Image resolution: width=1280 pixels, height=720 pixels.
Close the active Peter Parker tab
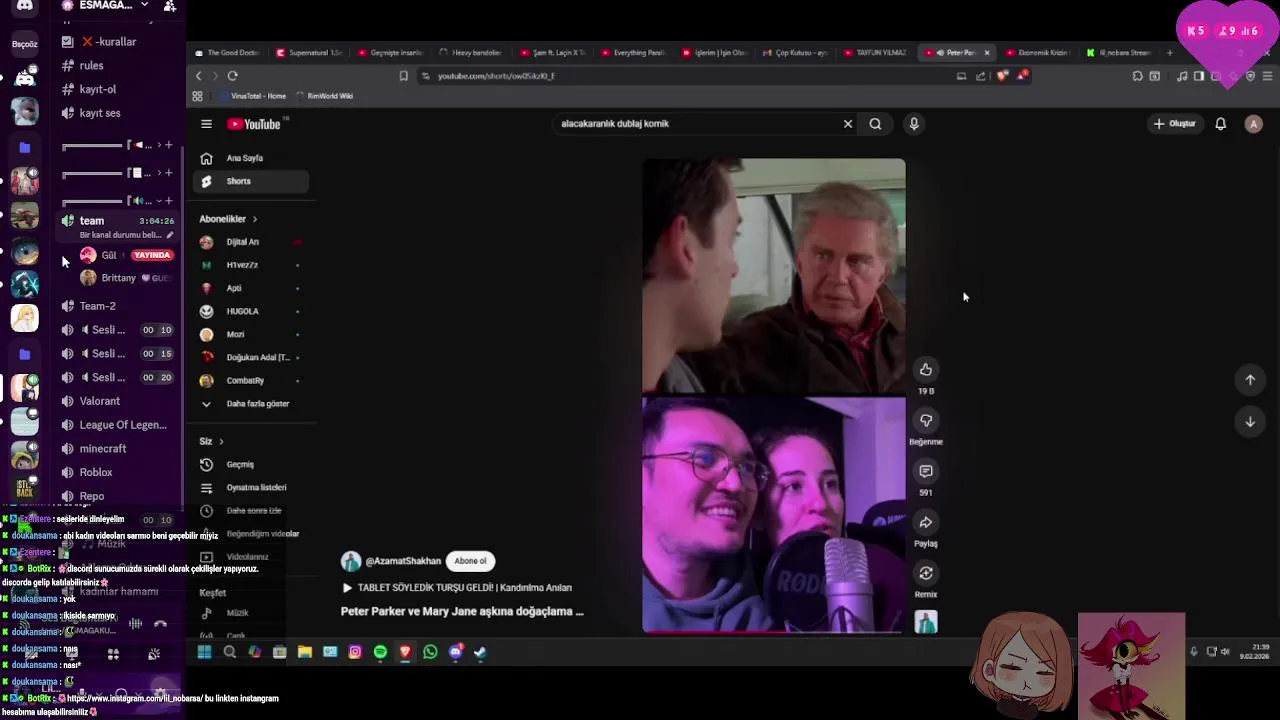click(x=987, y=53)
